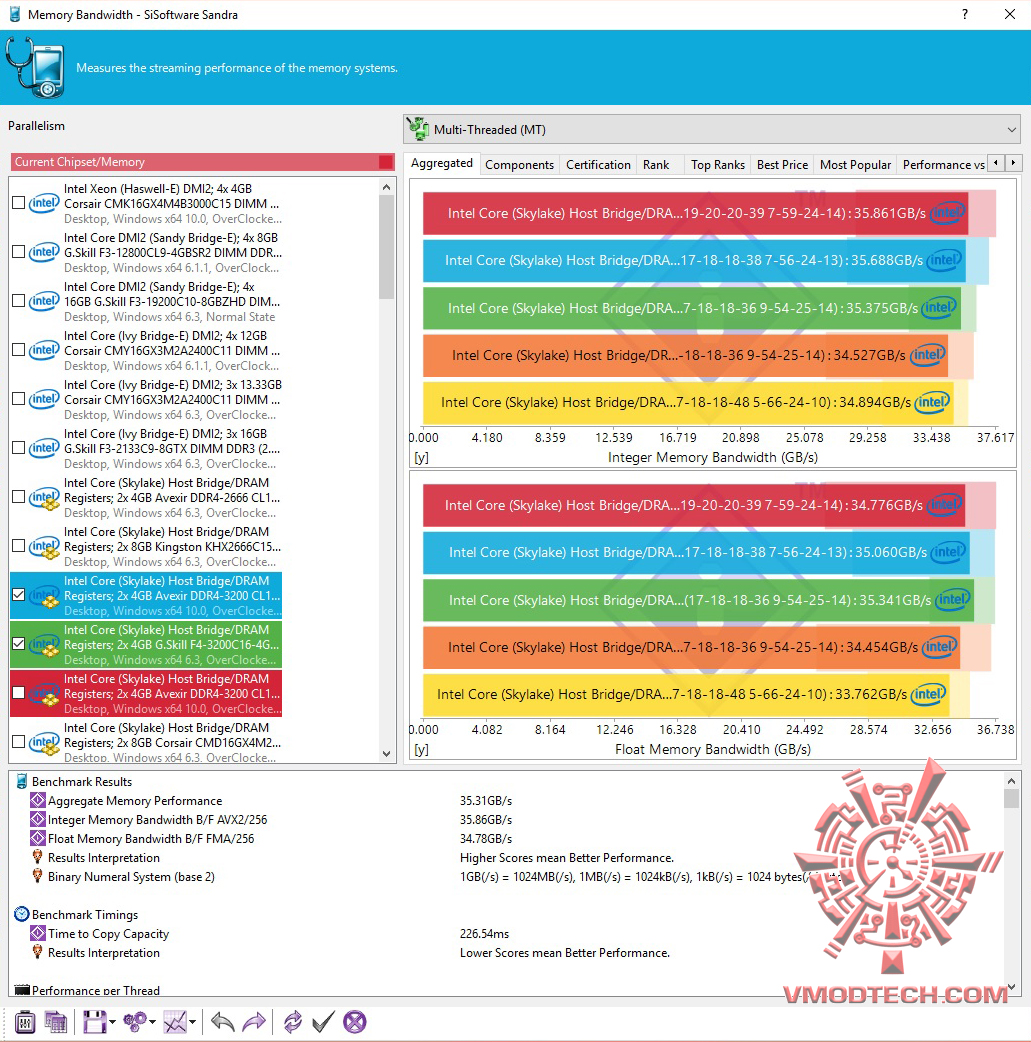The height and width of the screenshot is (1042, 1031).
Task: Click the [y] axis toggle under Float chart
Action: (x=421, y=750)
